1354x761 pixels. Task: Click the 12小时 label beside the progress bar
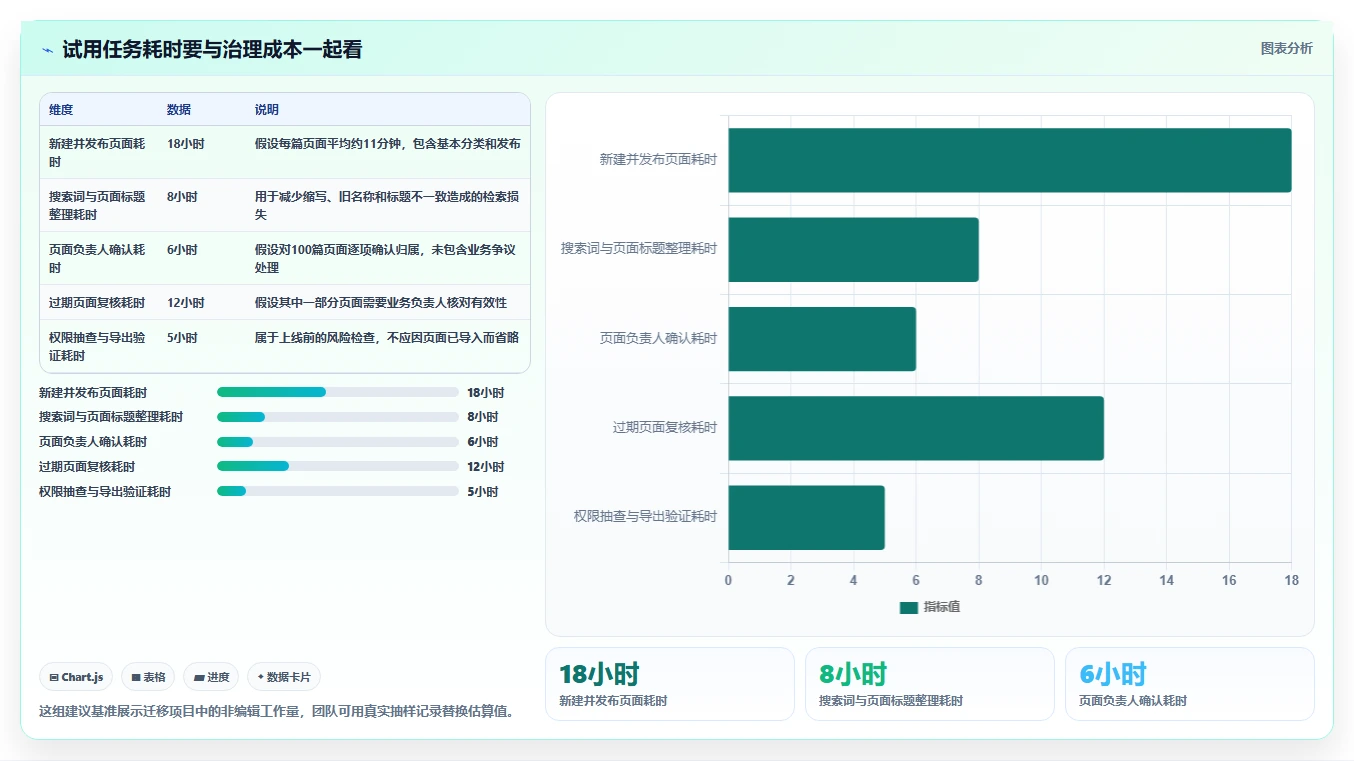pyautogui.click(x=486, y=467)
